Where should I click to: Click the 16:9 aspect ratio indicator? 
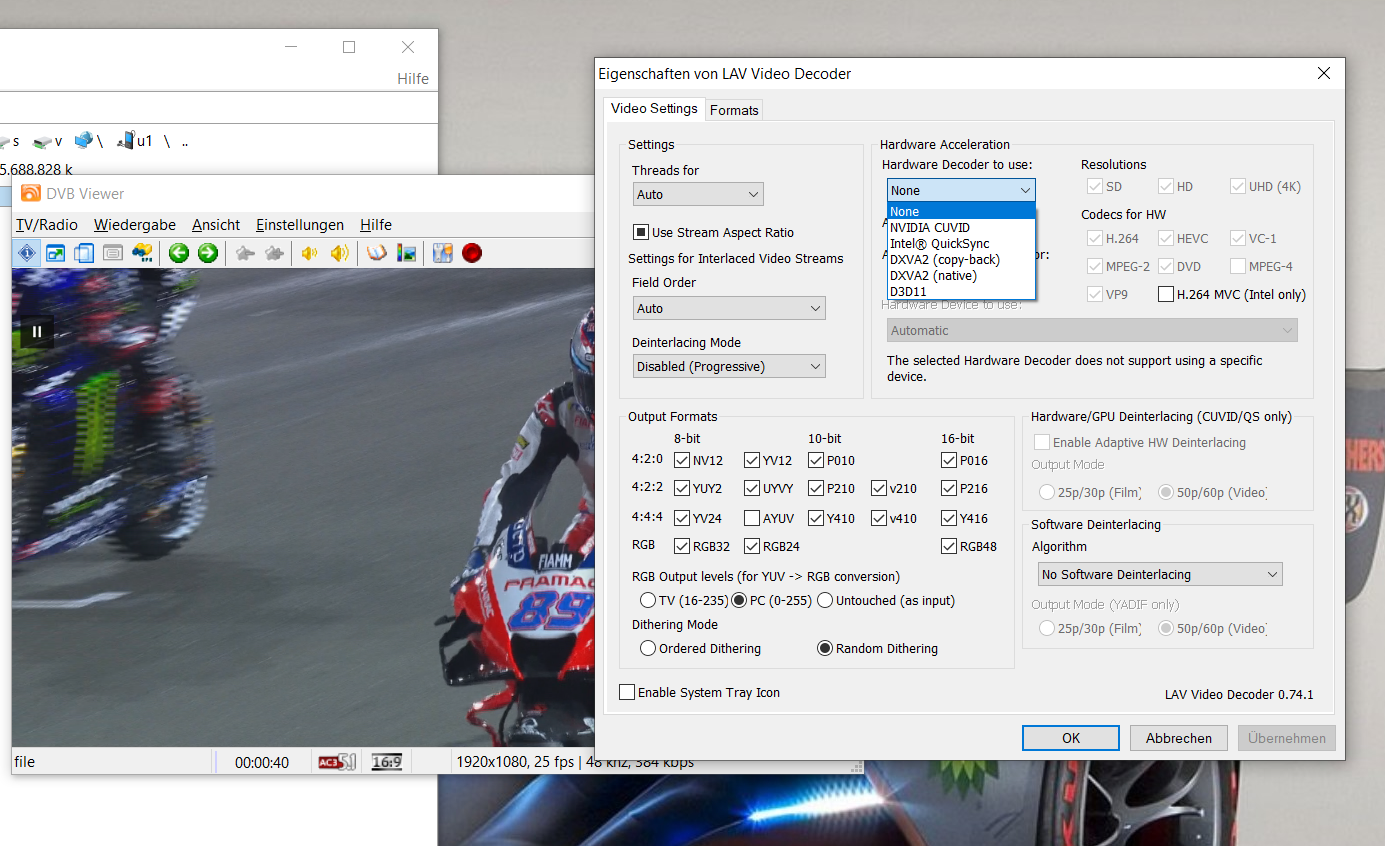click(x=386, y=762)
